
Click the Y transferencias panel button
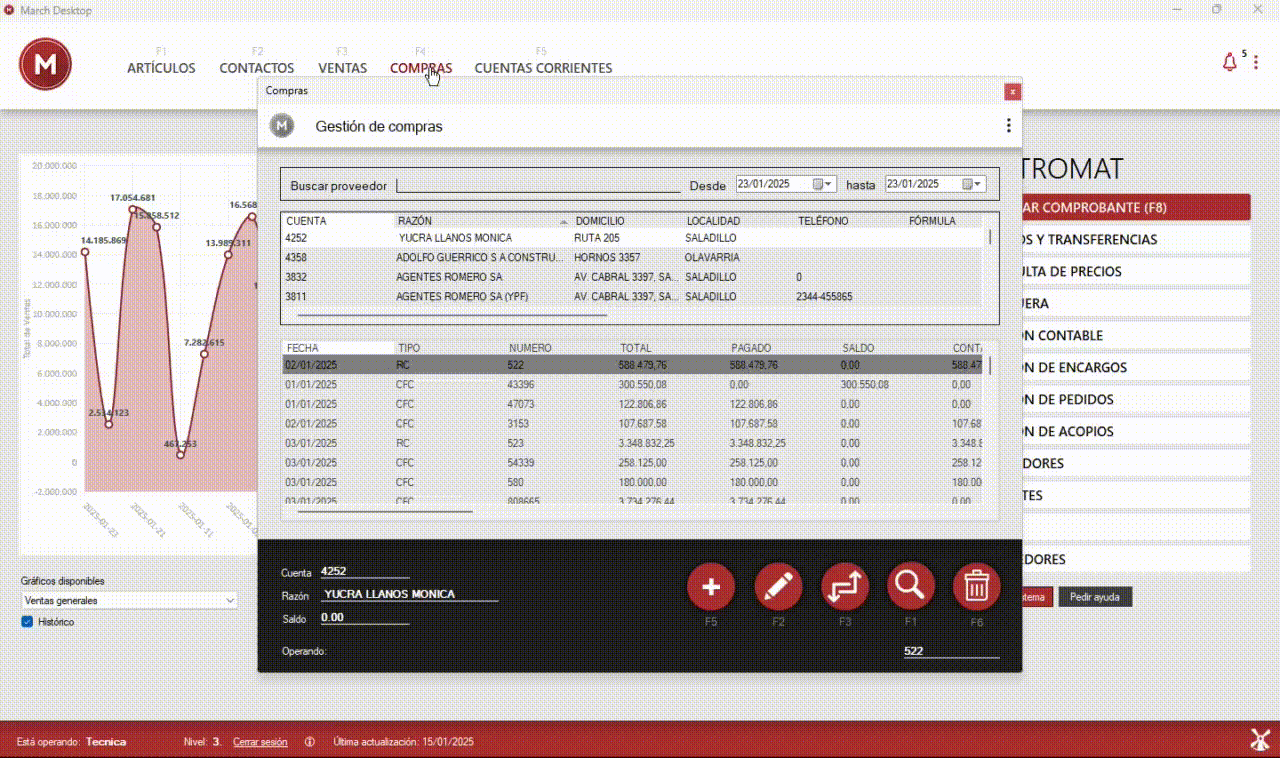click(1136, 239)
